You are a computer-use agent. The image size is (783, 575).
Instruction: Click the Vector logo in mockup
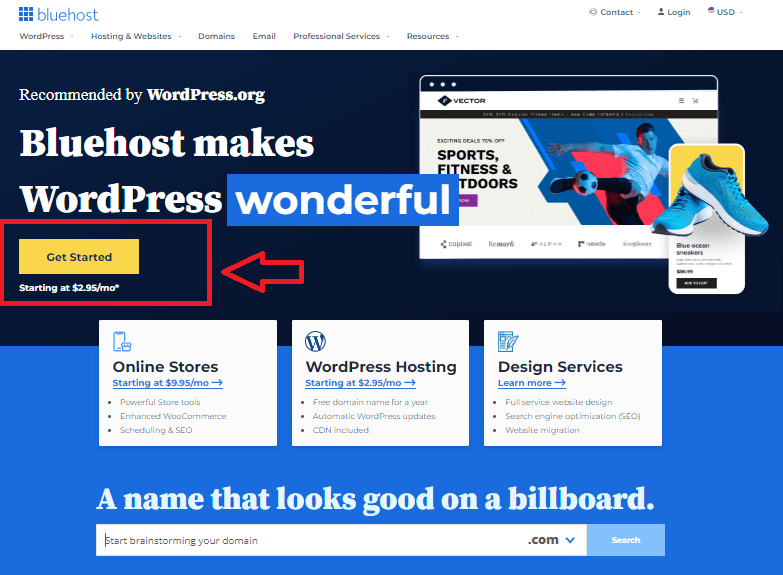click(461, 100)
